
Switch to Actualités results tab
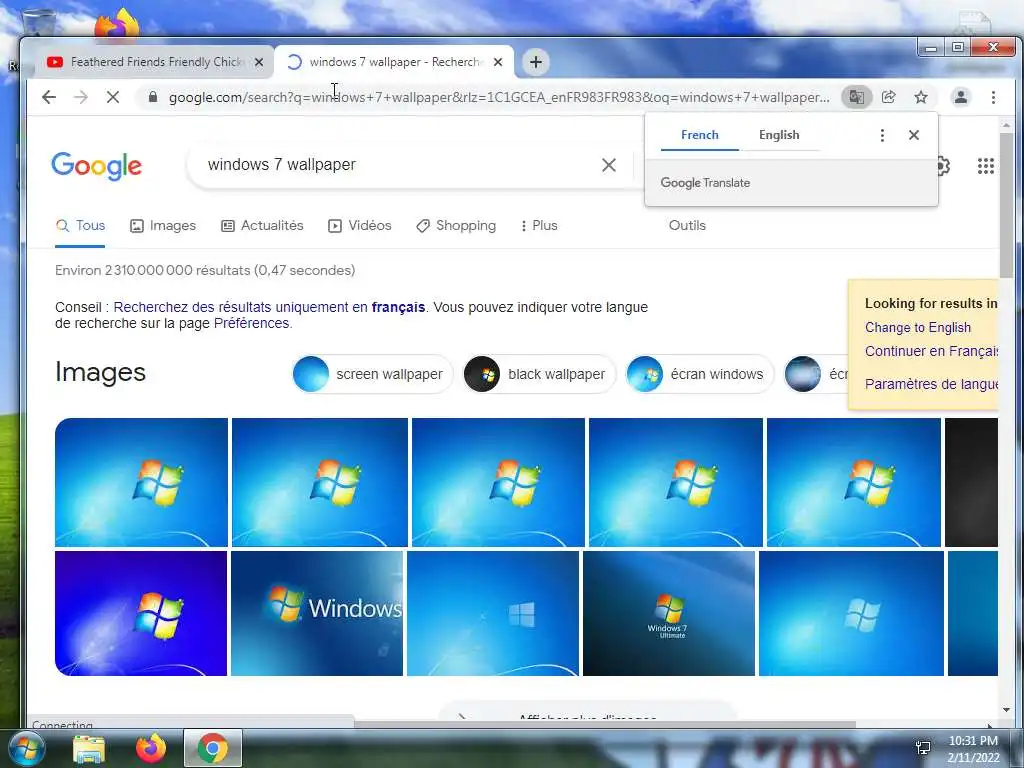(262, 225)
